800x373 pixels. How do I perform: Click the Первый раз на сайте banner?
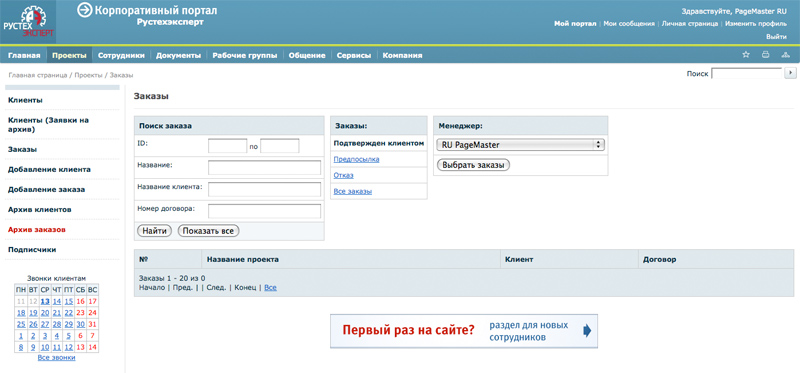(464, 331)
